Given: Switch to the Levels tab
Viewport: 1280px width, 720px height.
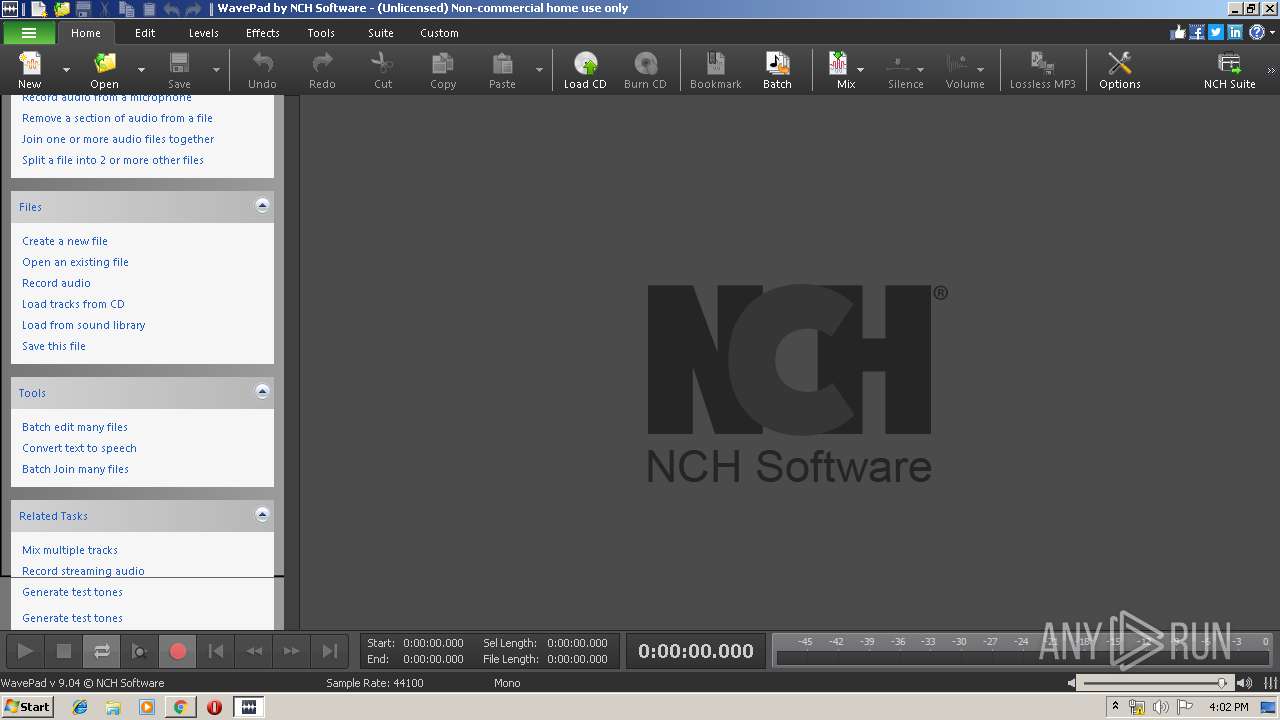Looking at the screenshot, I should point(203,33).
